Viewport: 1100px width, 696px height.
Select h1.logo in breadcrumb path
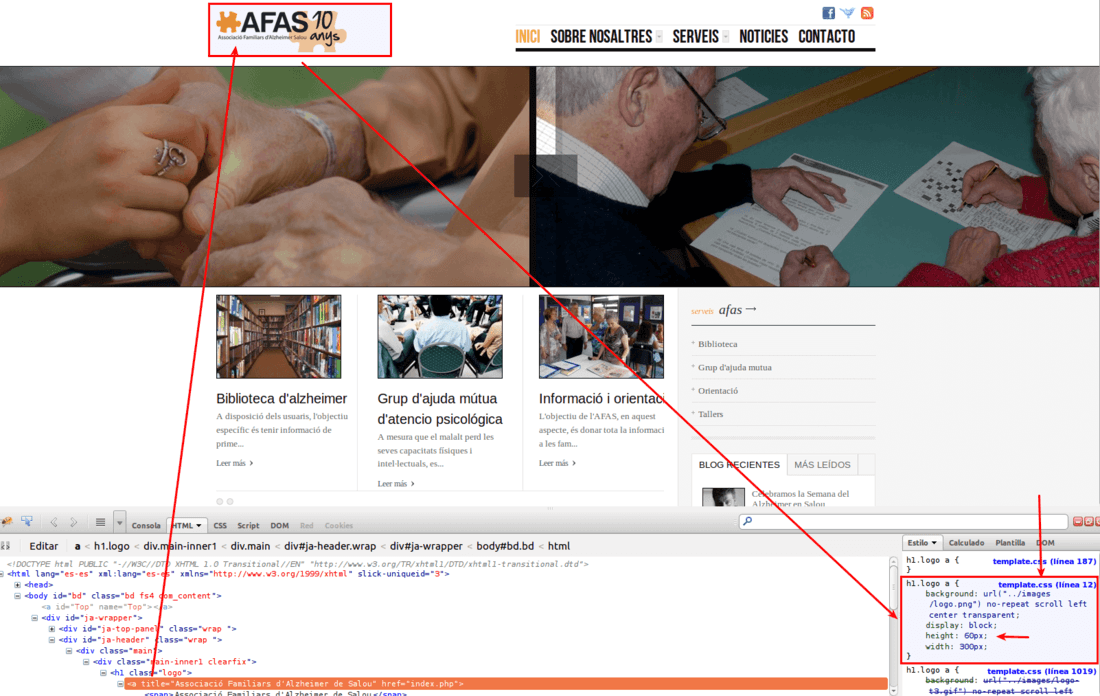pos(112,546)
